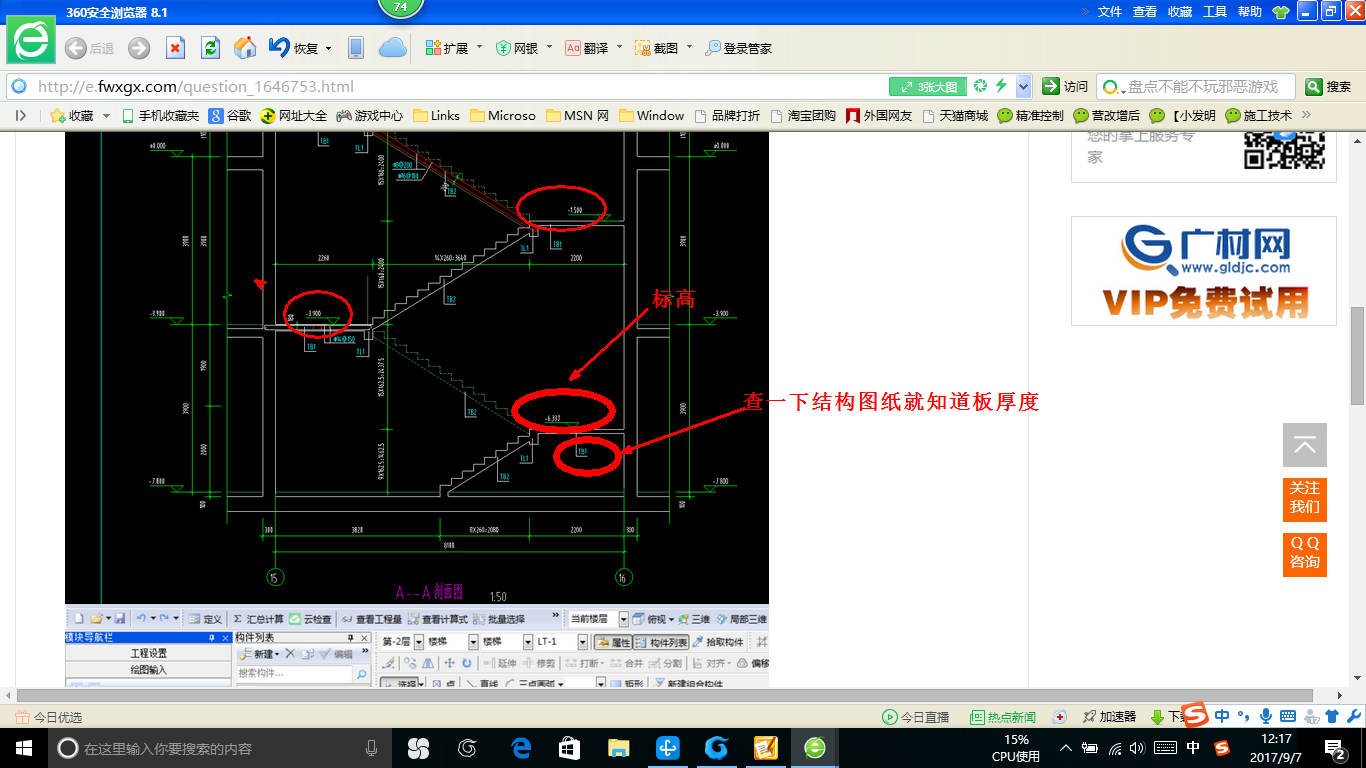Refresh the page with green reload icon
1366x768 pixels.
(x=210, y=48)
